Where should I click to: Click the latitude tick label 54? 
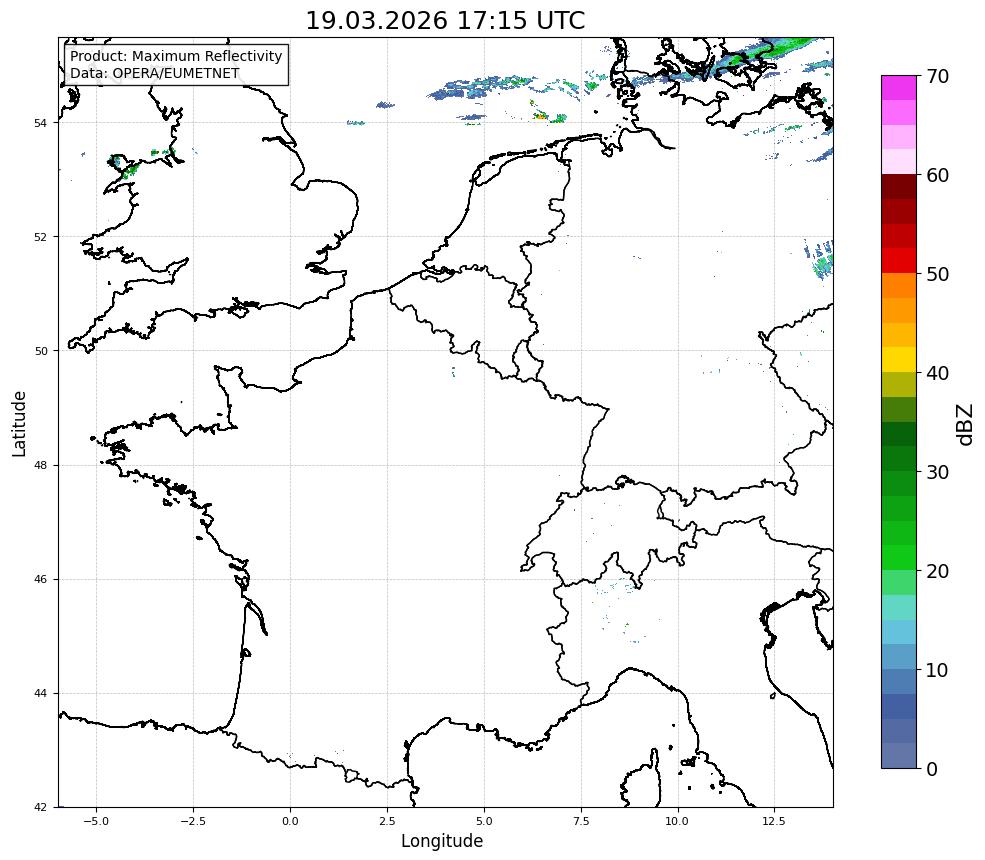point(40,123)
